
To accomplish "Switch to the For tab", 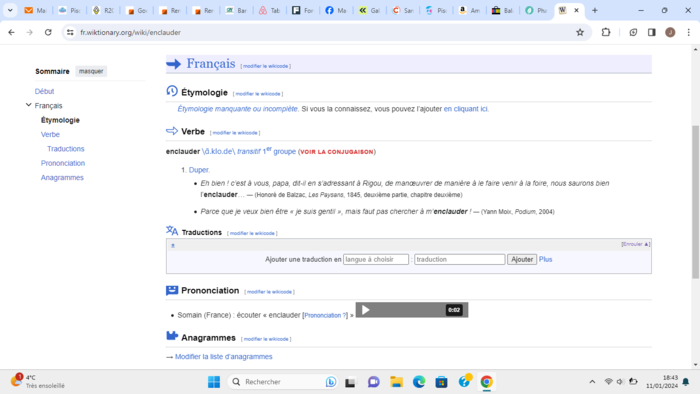I will click(302, 10).
